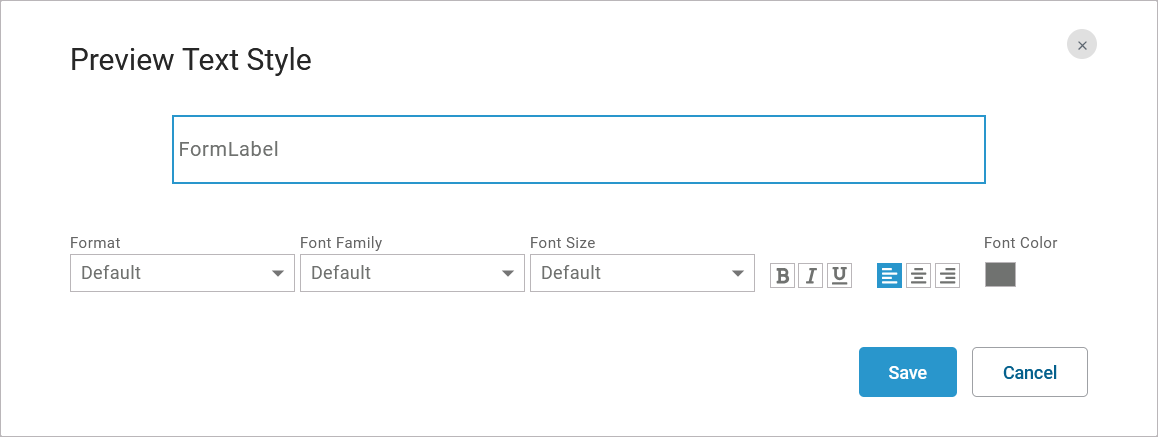
Task: Open the Font Family combo box
Action: 400,273
